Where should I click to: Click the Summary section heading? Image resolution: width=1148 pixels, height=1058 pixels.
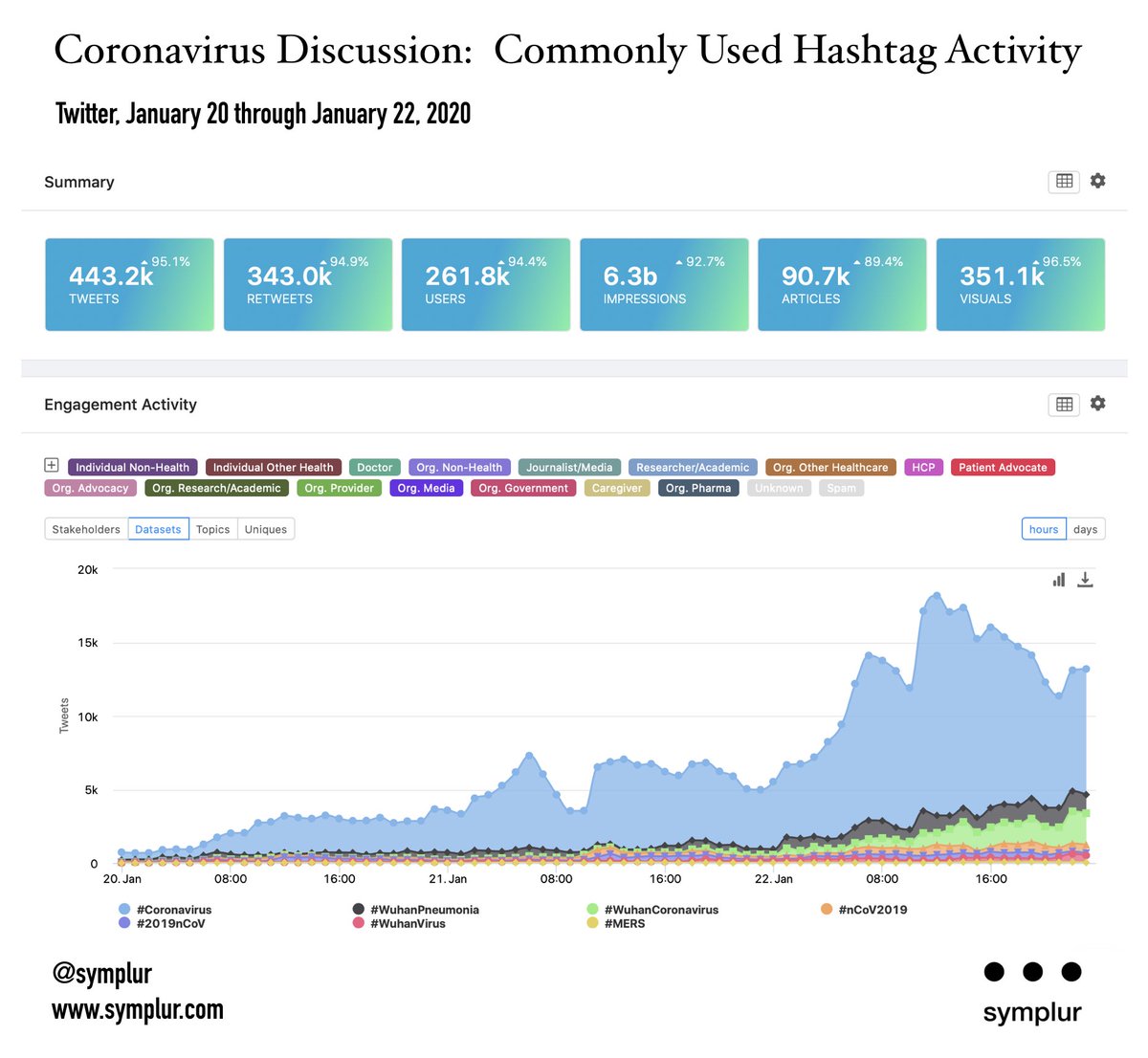(79, 182)
